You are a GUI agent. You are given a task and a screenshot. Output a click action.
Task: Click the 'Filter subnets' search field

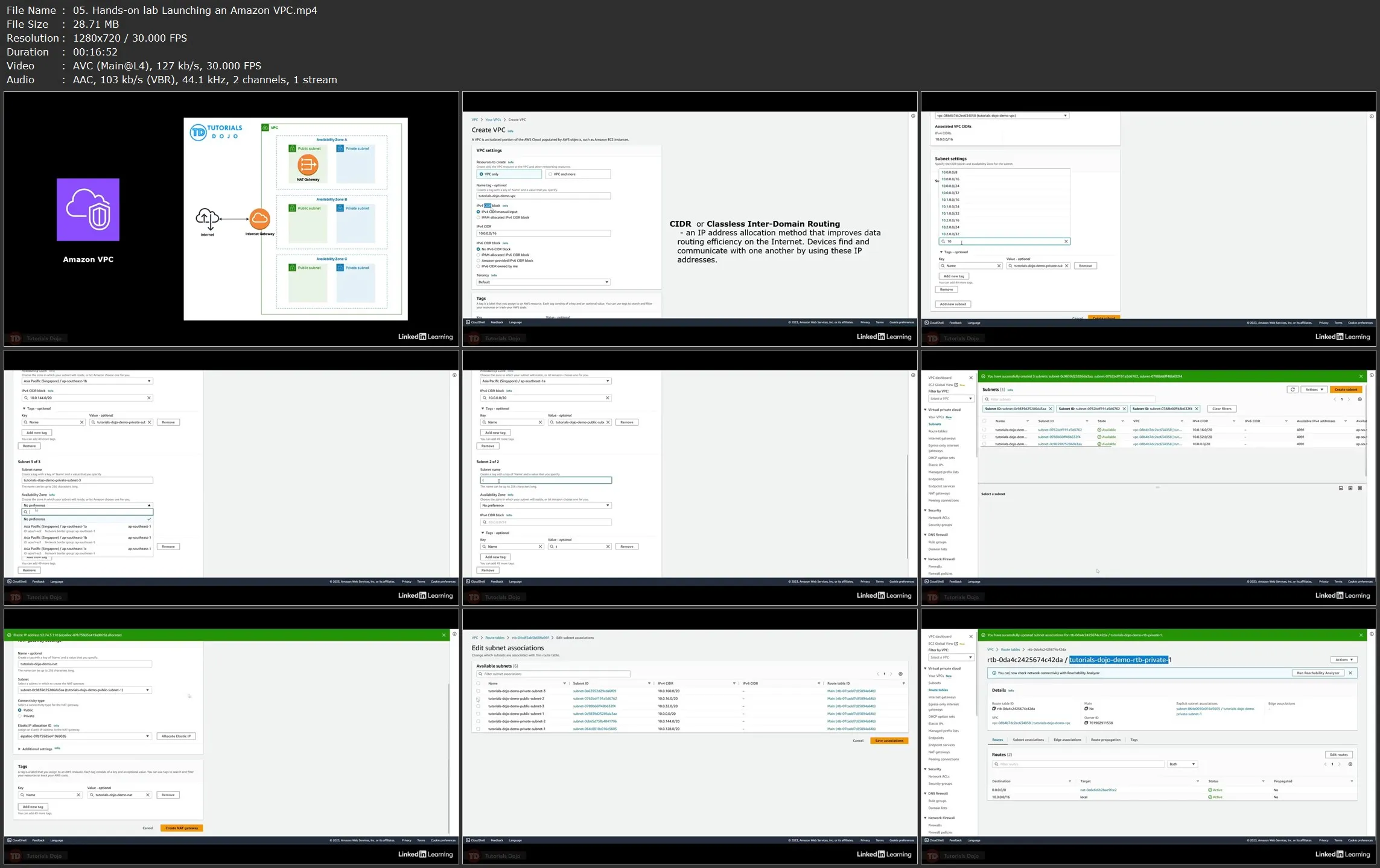click(x=1068, y=399)
